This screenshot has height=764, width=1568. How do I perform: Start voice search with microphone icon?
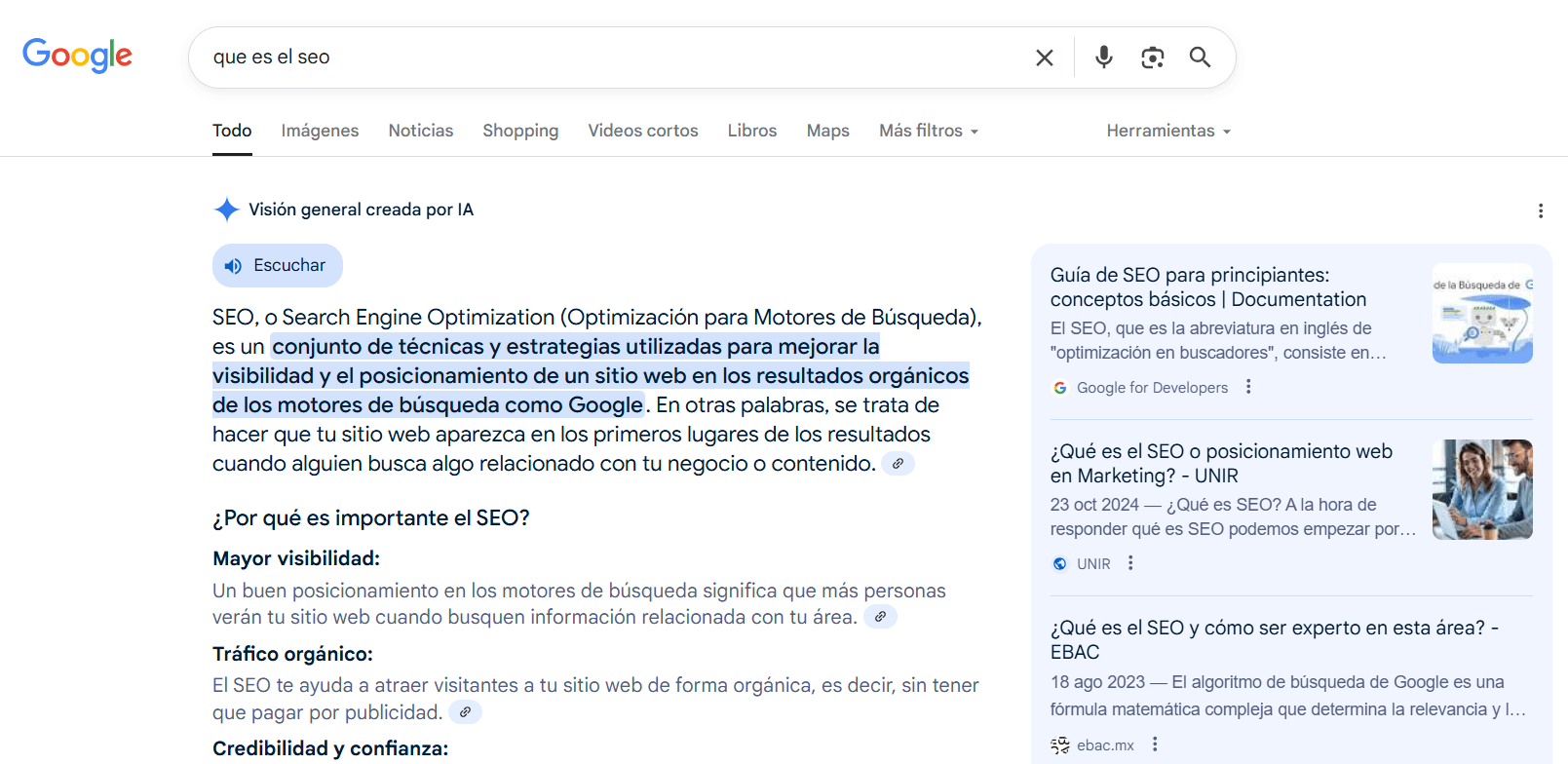1103,57
